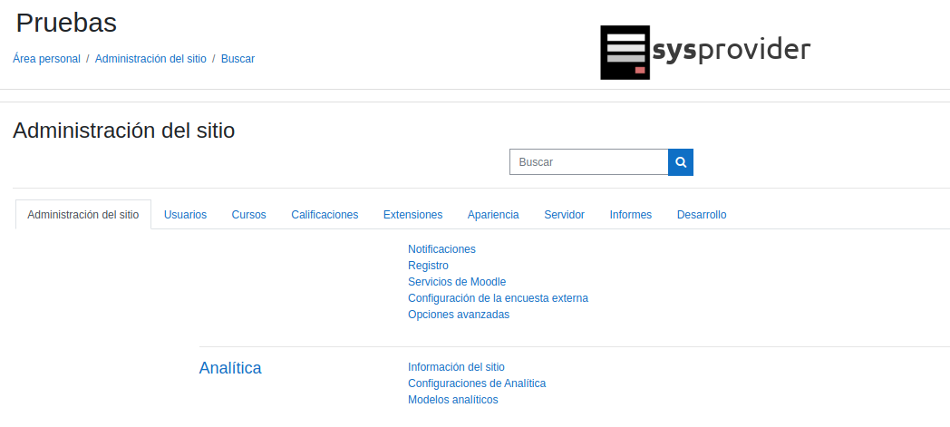Go to the Extensiones tab
Viewport: 950px width, 427px height.
[x=412, y=215]
